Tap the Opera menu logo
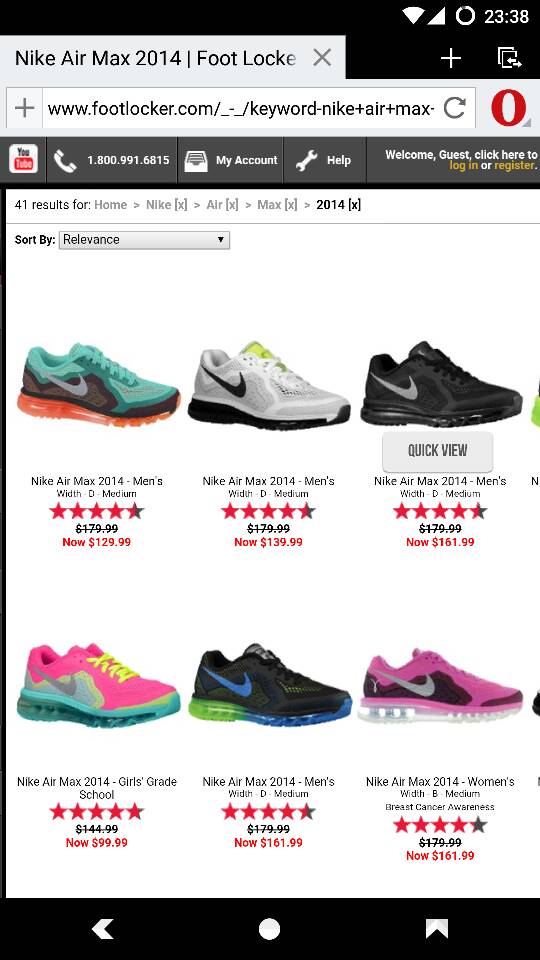 pos(508,108)
